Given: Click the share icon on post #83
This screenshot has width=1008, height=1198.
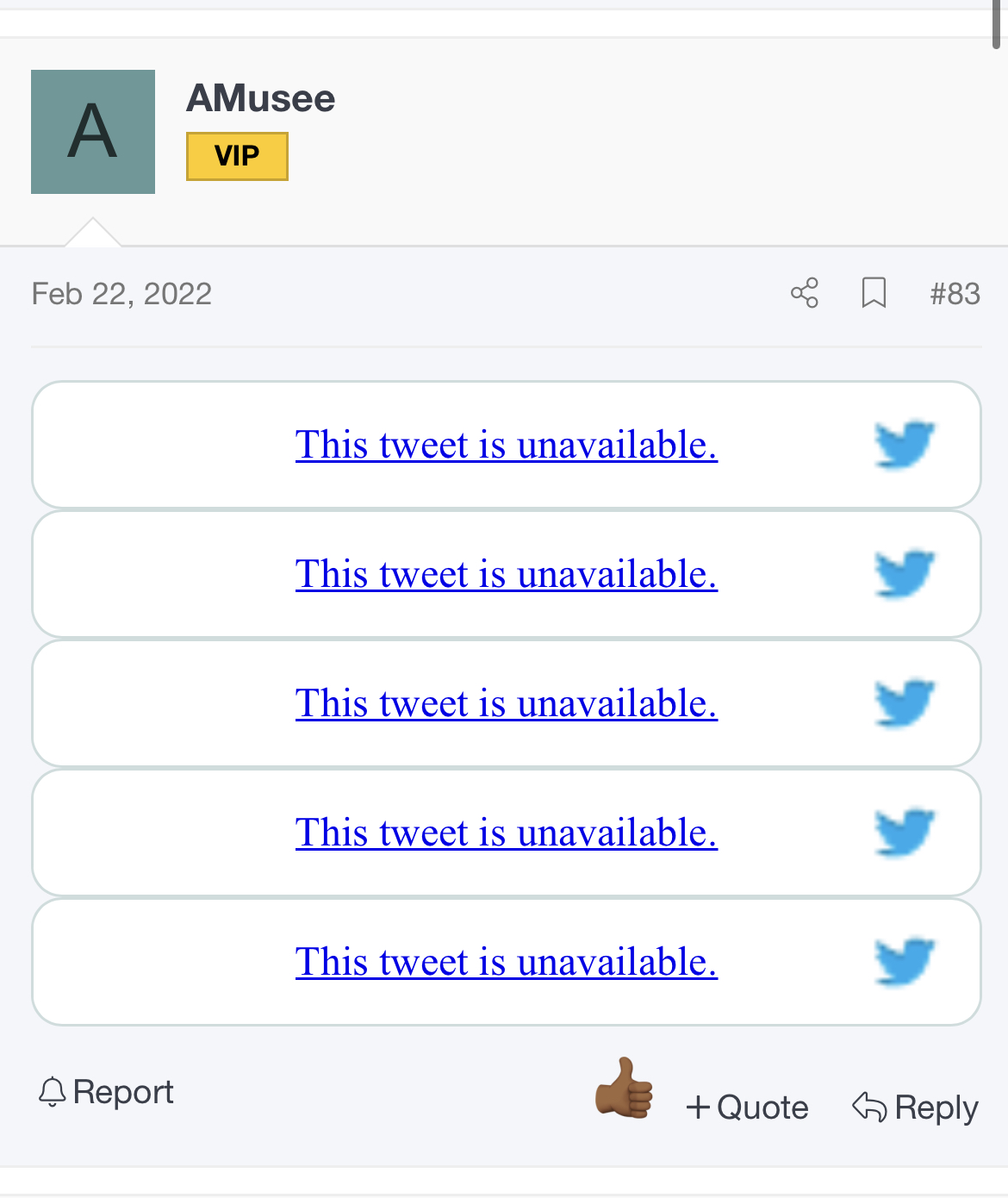Looking at the screenshot, I should (x=805, y=293).
